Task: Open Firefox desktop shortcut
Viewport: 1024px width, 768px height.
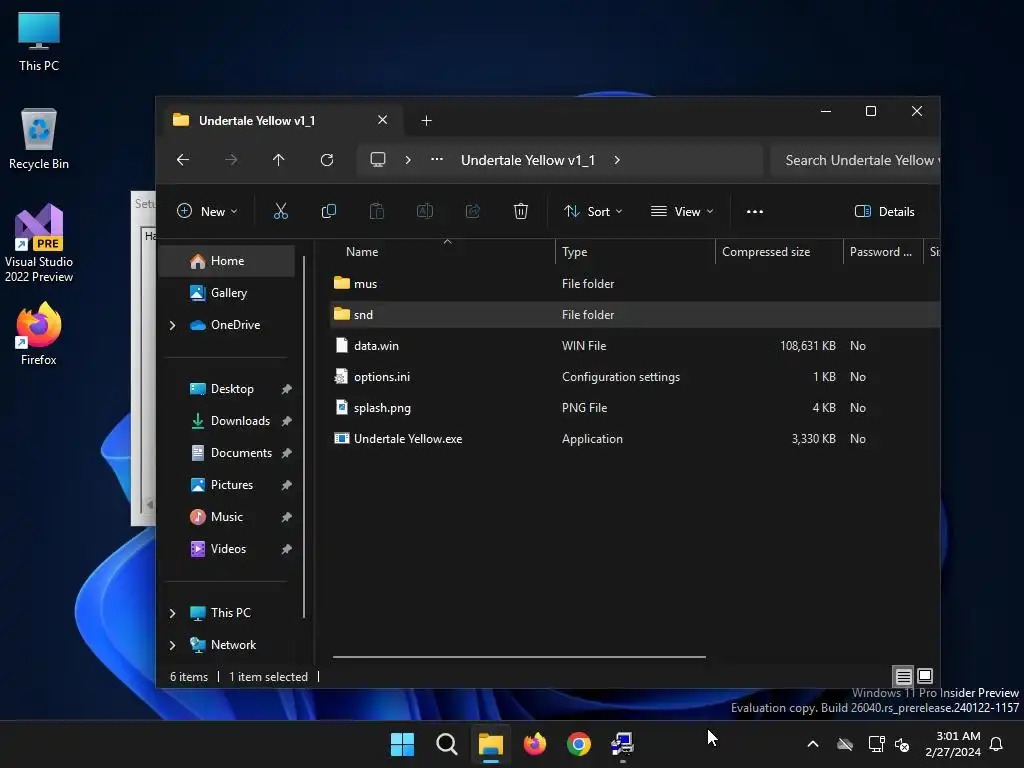Action: point(39,334)
